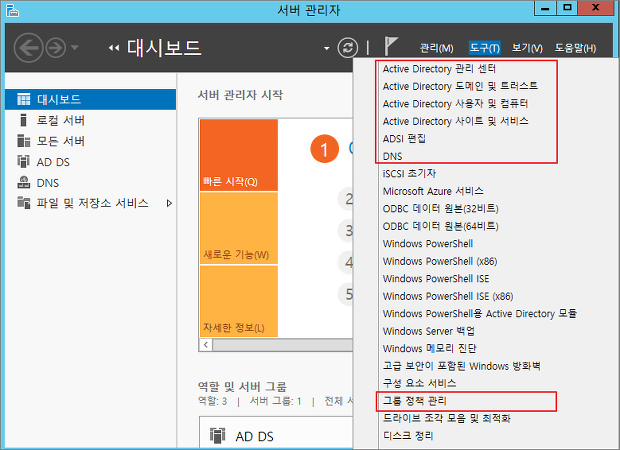Open Windows 메모리 진단
Image resolution: width=620 pixels, height=450 pixels.
(x=429, y=348)
